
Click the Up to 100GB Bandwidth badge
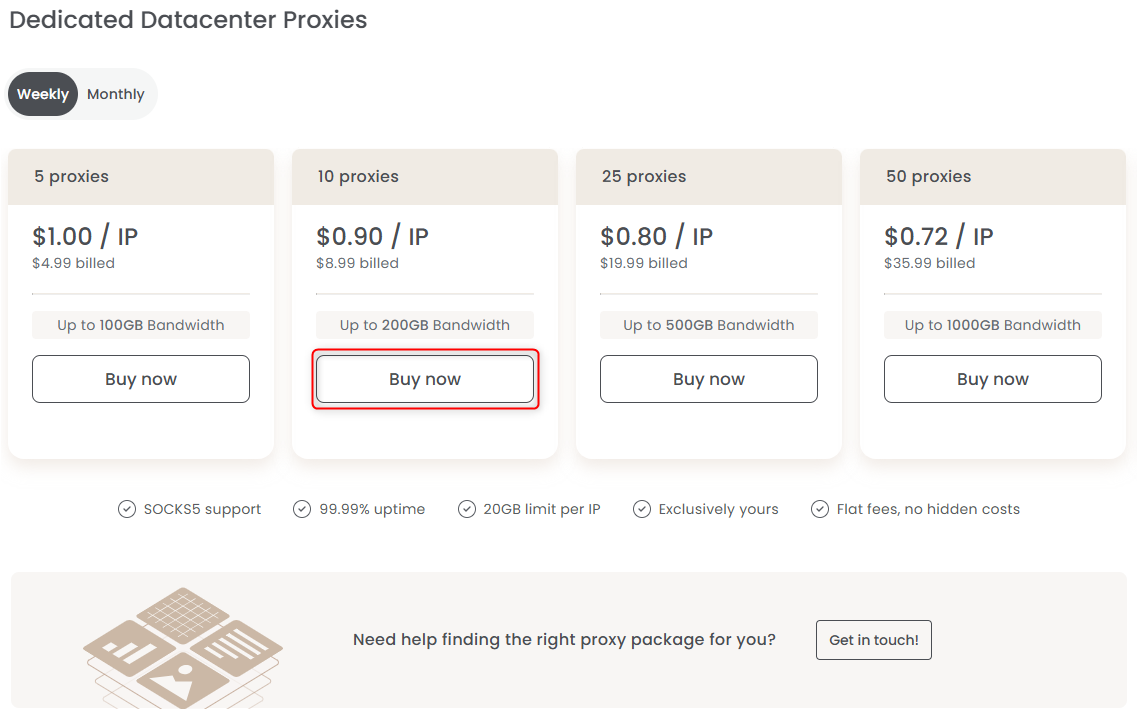[x=141, y=325]
